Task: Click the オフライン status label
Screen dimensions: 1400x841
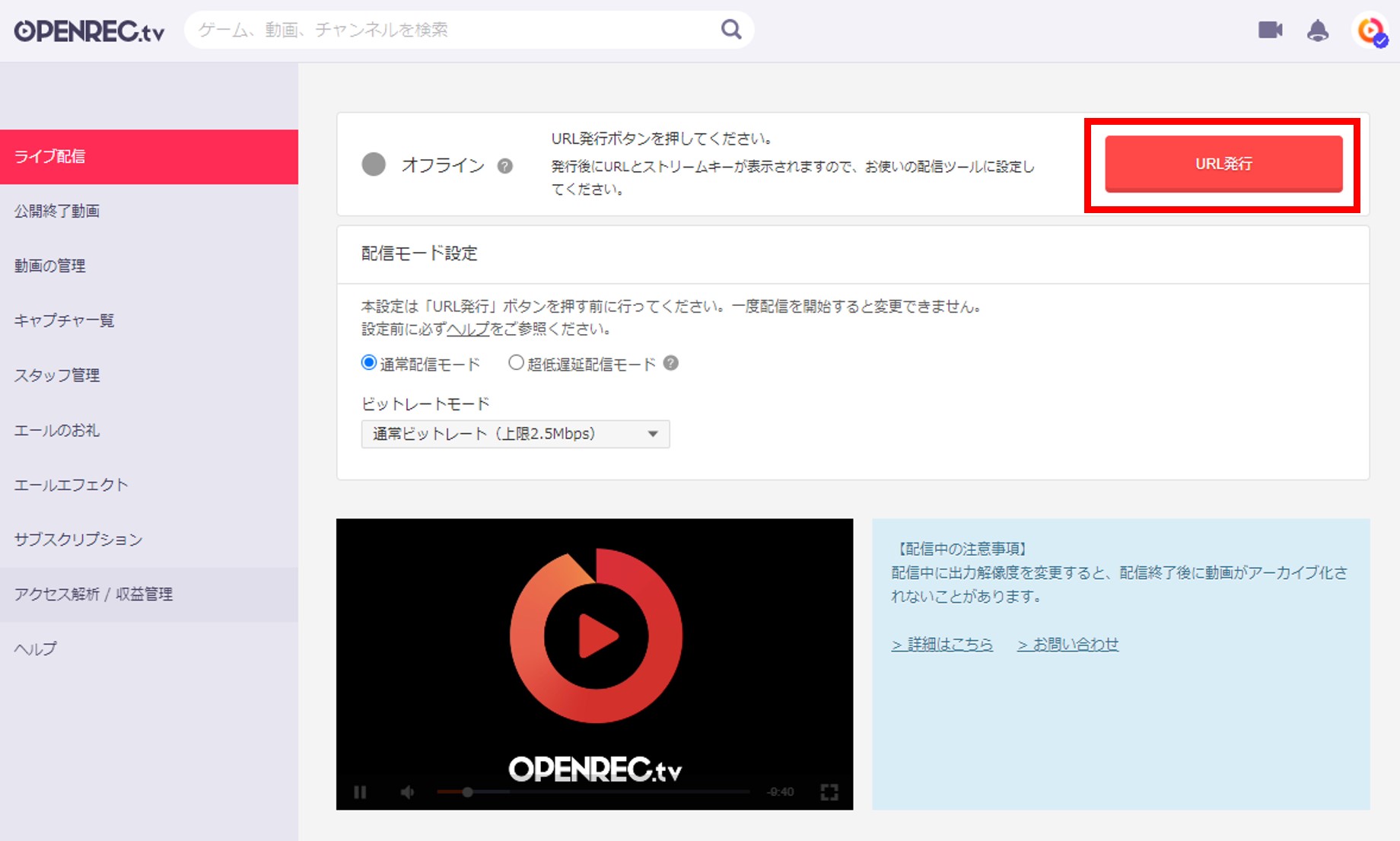Action: [x=443, y=165]
